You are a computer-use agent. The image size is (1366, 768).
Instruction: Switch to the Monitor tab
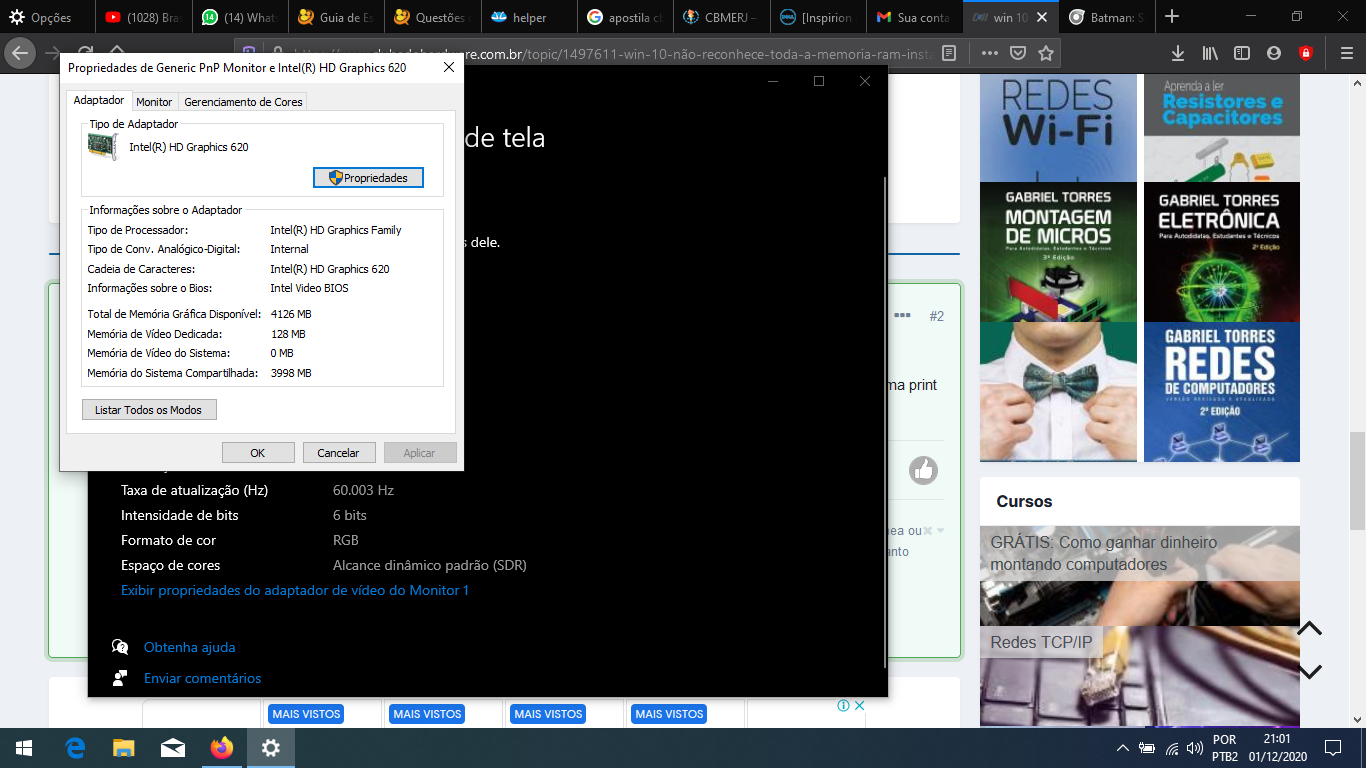pyautogui.click(x=154, y=102)
